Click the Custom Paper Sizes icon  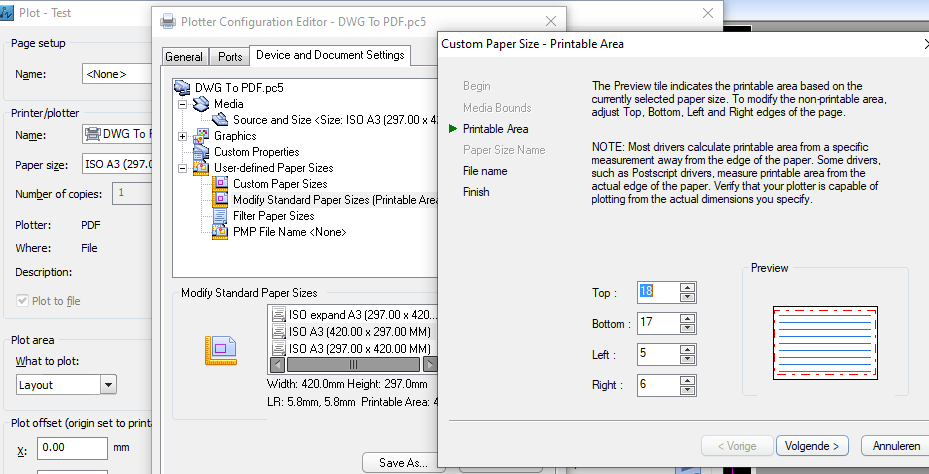tap(221, 184)
